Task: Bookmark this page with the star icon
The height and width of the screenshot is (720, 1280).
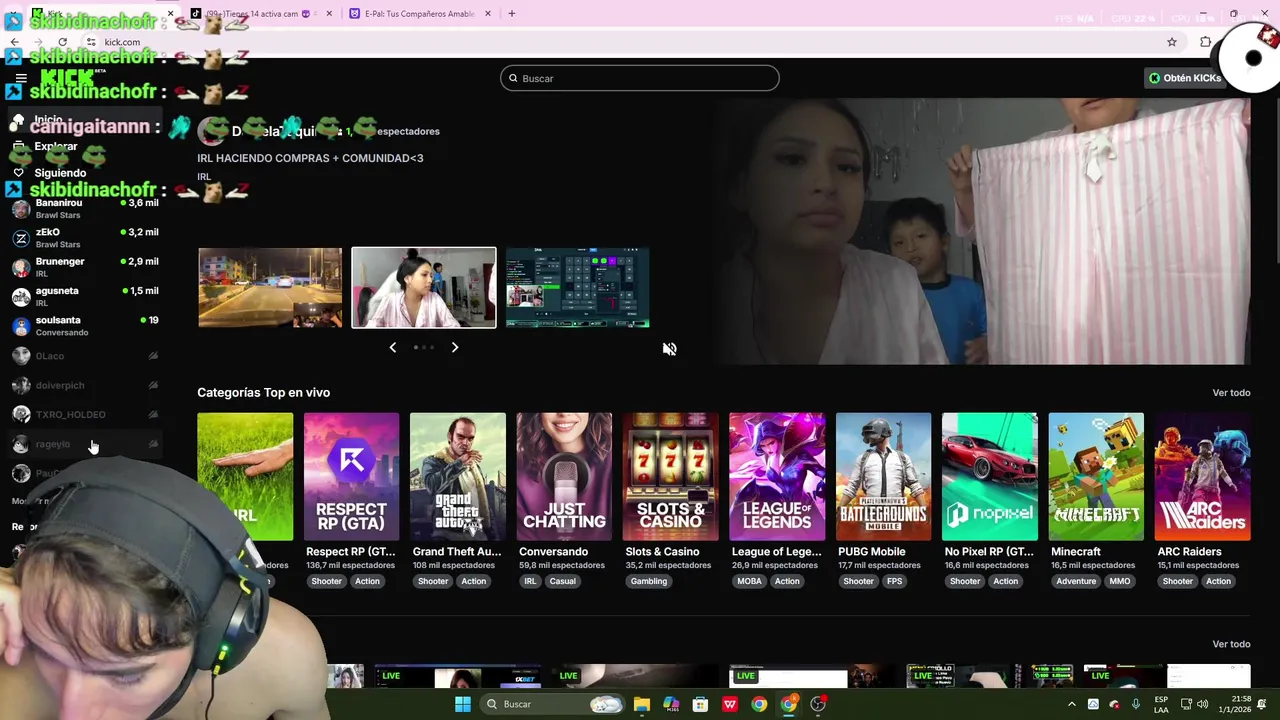Action: tap(1172, 42)
